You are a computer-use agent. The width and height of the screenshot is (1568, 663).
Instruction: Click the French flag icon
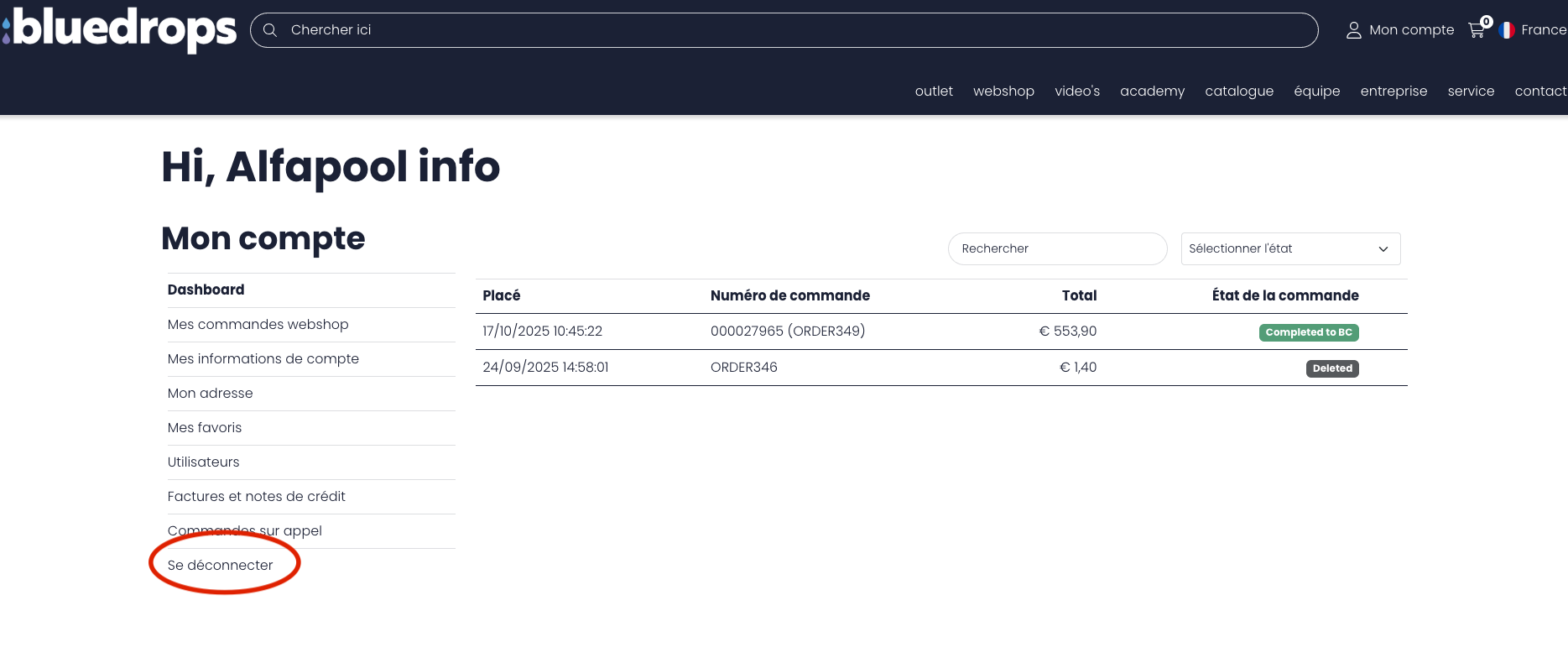tap(1507, 30)
